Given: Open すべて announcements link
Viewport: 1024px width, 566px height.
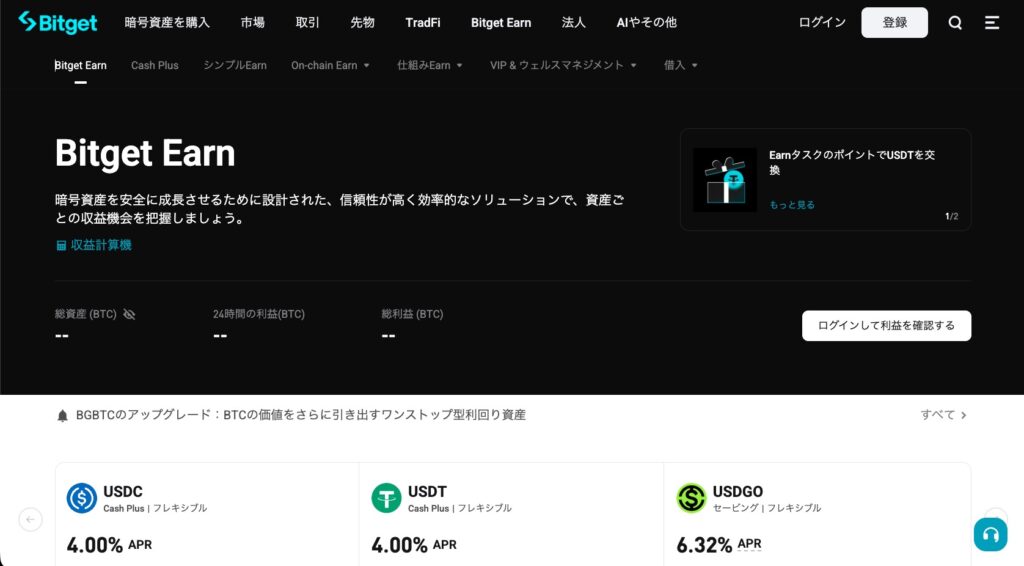Looking at the screenshot, I should tap(944, 415).
